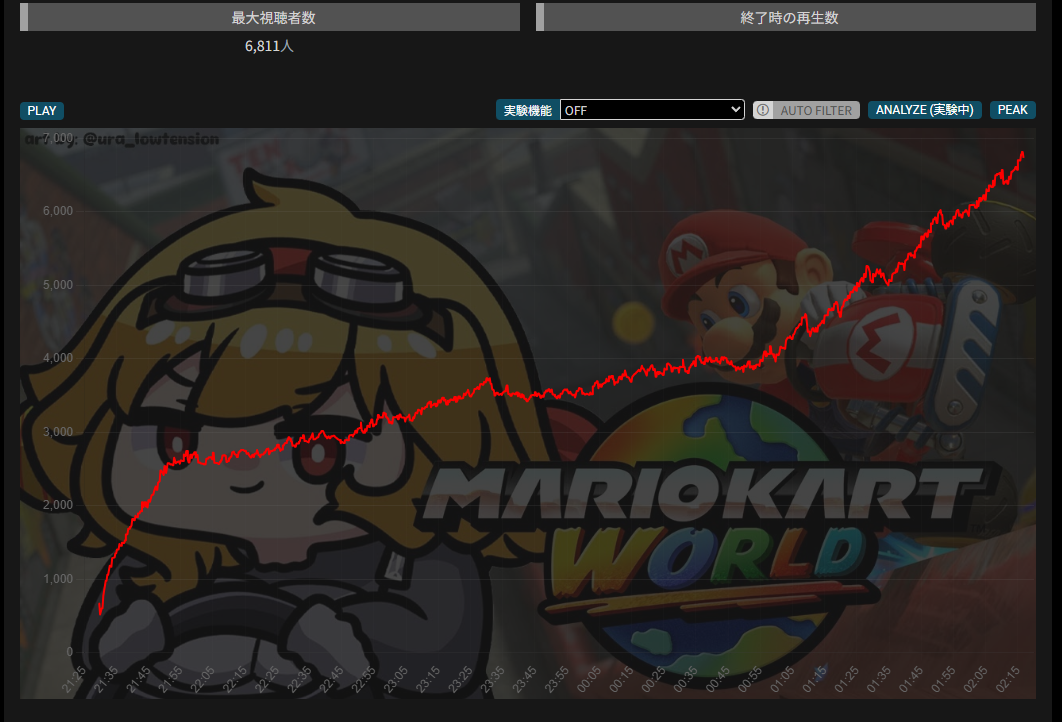Viewport: 1062px width, 722px height.
Task: Click the 終了時の再生数 header
Action: click(x=786, y=18)
